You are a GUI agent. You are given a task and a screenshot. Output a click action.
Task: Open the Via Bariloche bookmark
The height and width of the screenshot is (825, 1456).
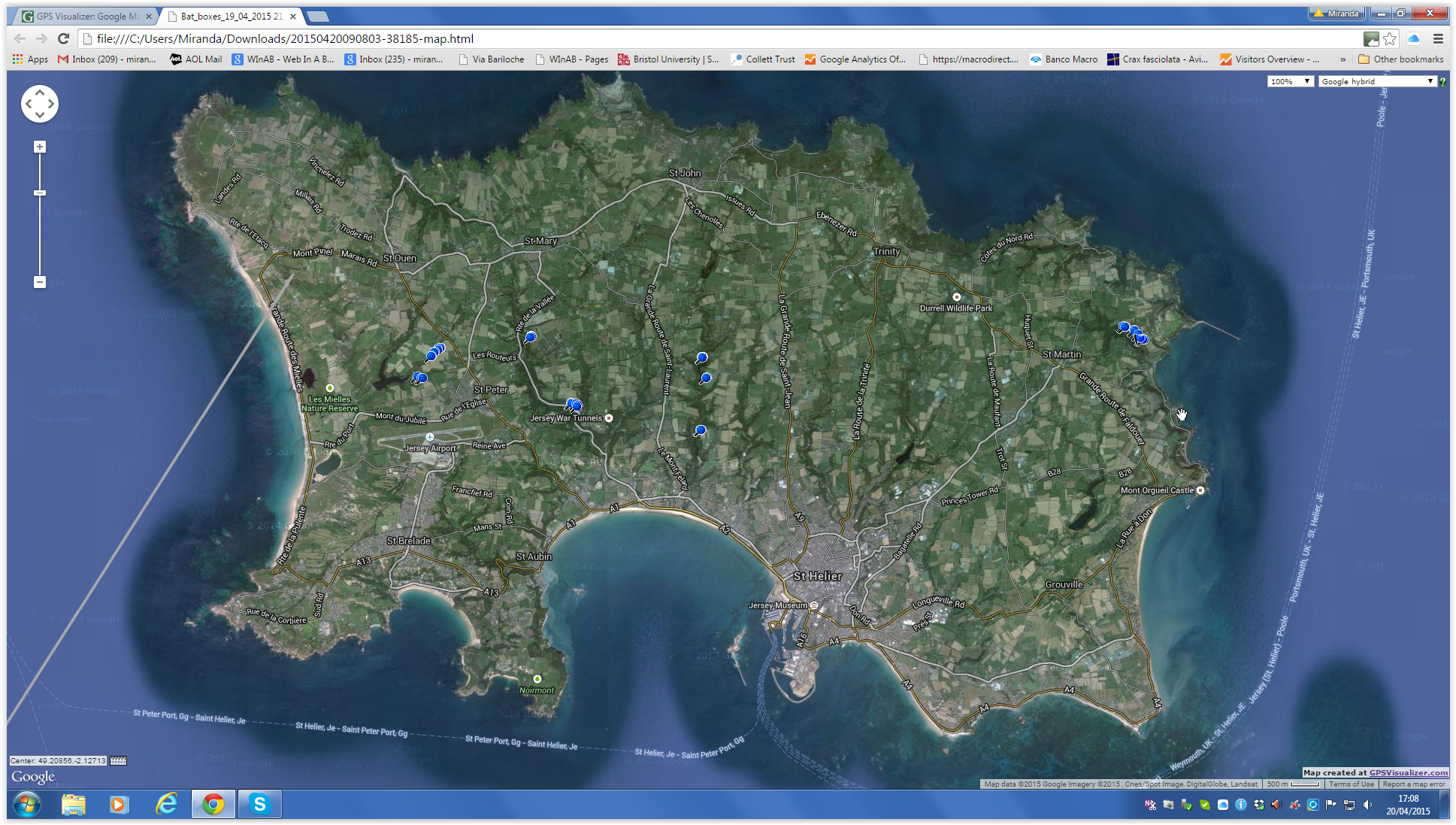(x=491, y=59)
